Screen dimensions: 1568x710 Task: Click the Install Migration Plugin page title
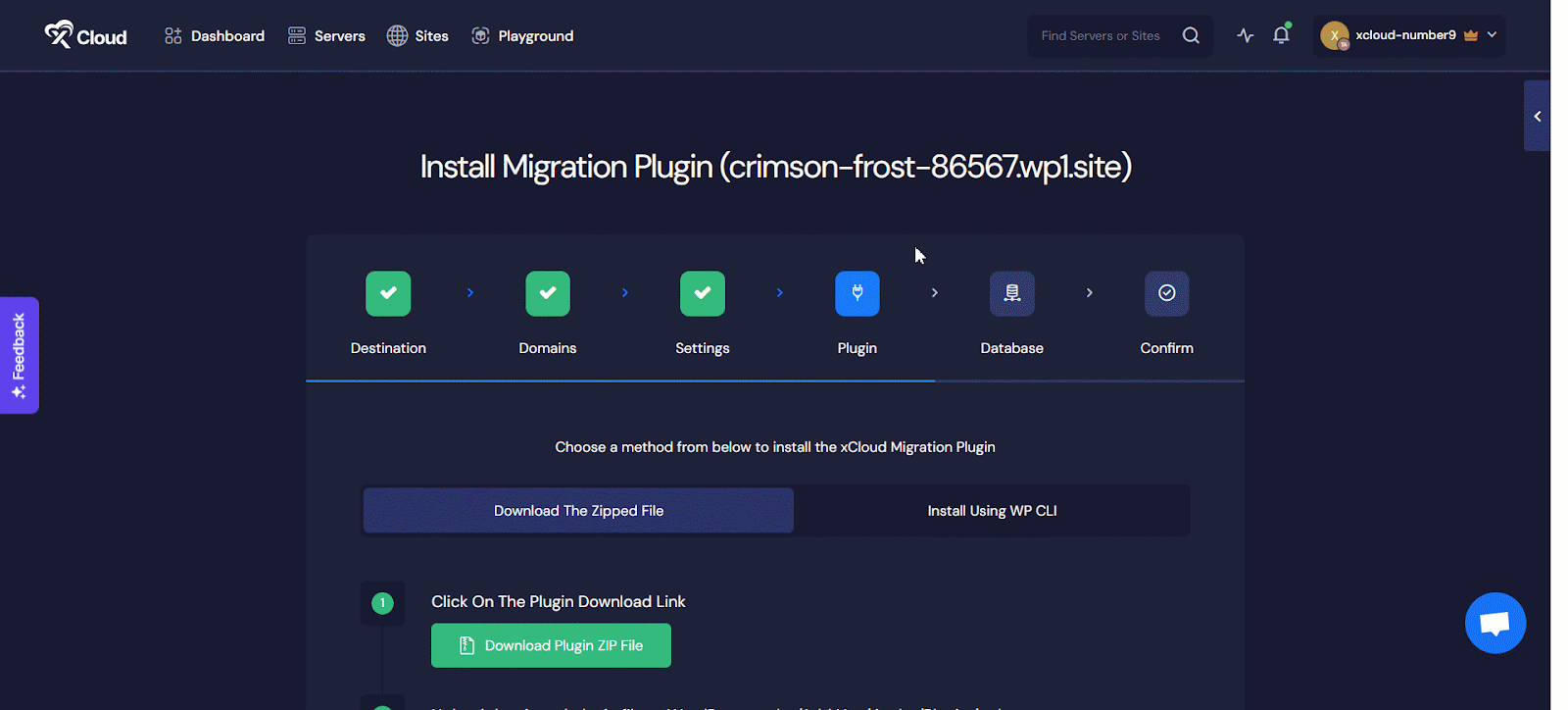pyautogui.click(x=776, y=167)
